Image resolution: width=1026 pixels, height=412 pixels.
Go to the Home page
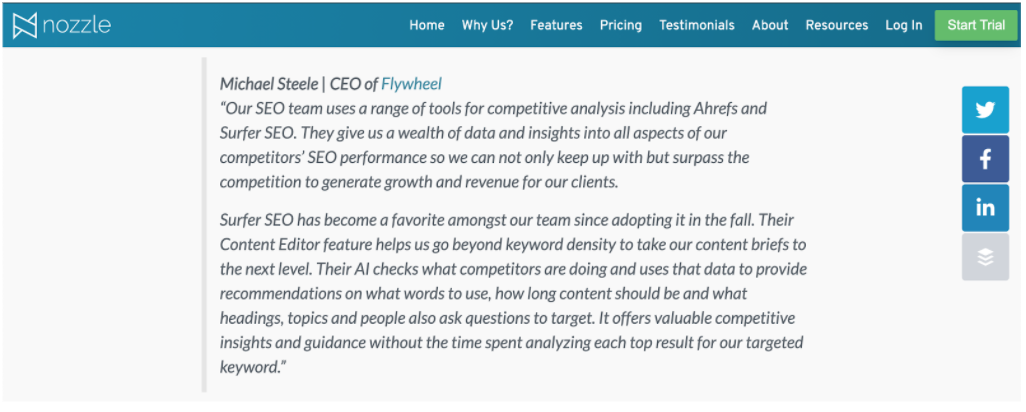[427, 25]
